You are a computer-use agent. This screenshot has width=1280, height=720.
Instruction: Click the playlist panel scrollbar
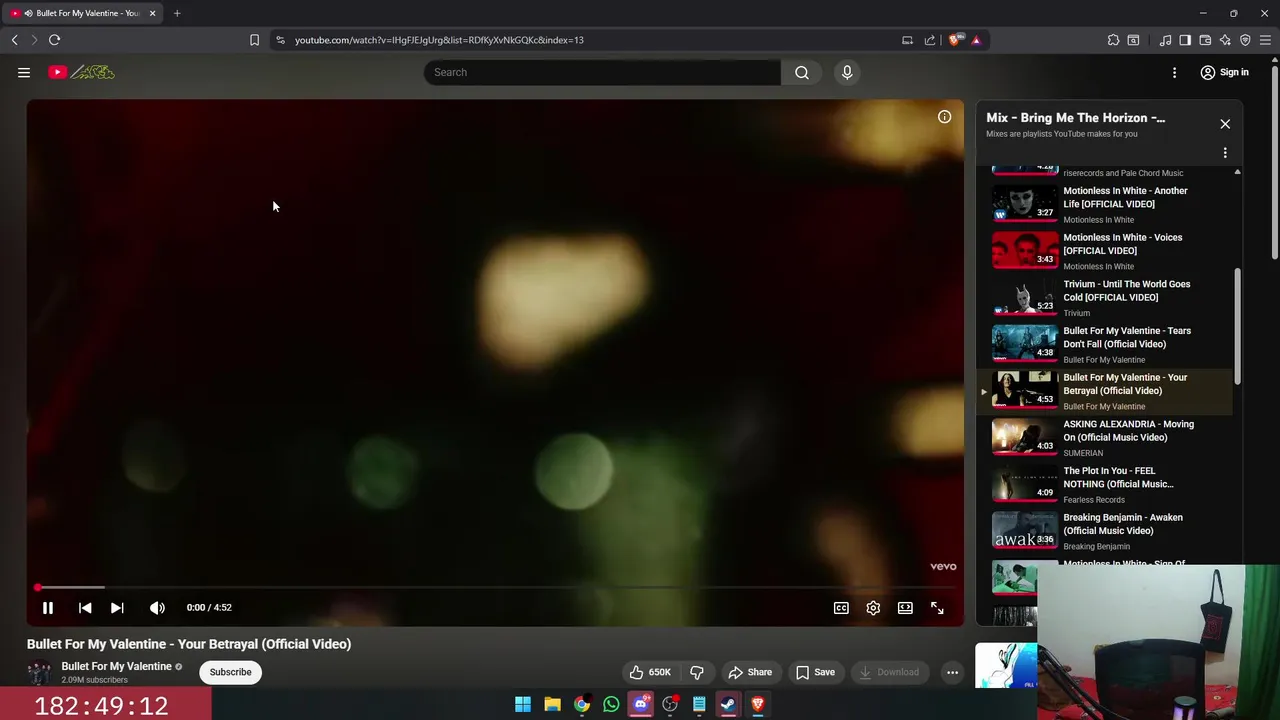click(x=1237, y=325)
